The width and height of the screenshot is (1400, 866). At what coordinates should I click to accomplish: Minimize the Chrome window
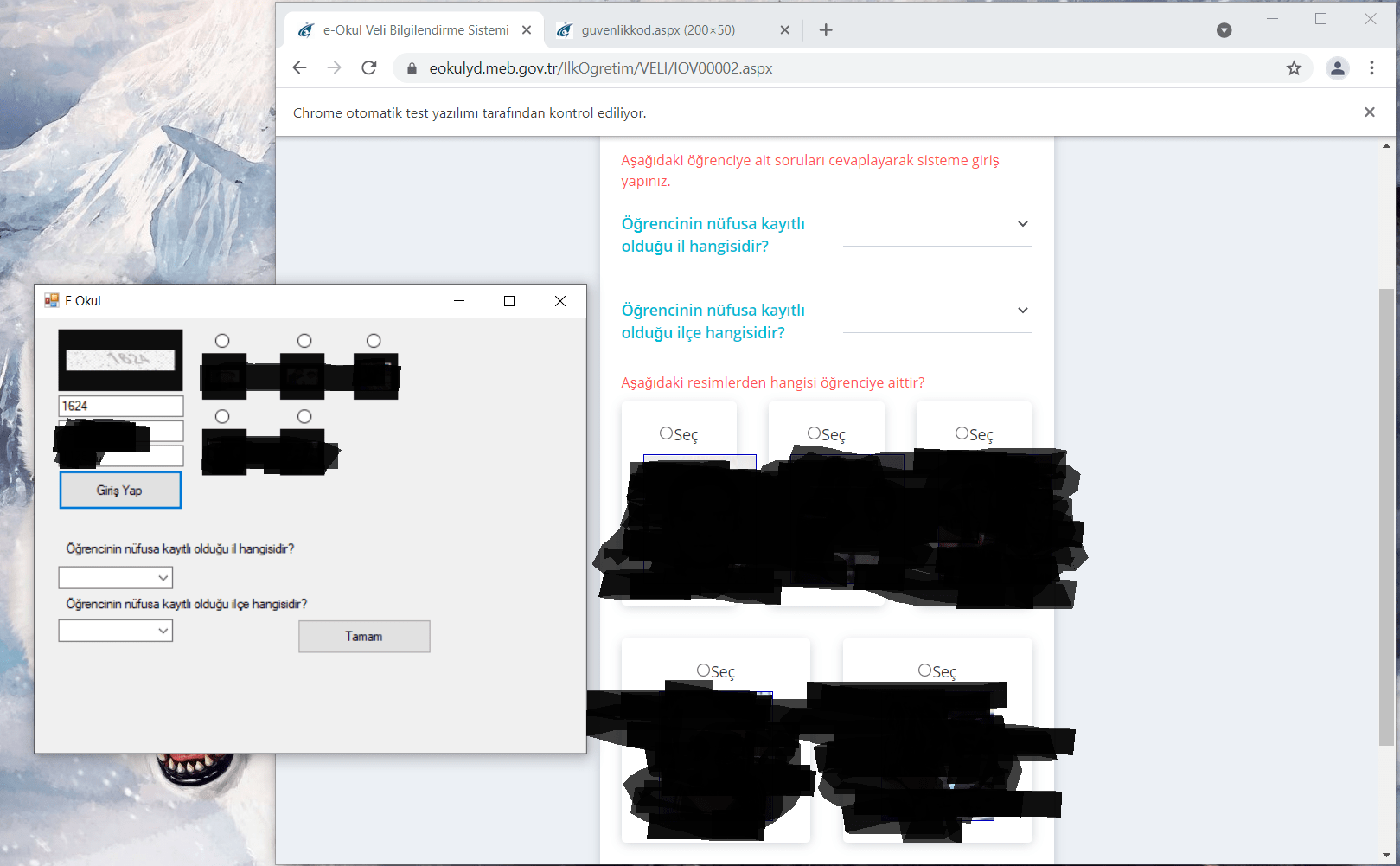tap(1272, 18)
